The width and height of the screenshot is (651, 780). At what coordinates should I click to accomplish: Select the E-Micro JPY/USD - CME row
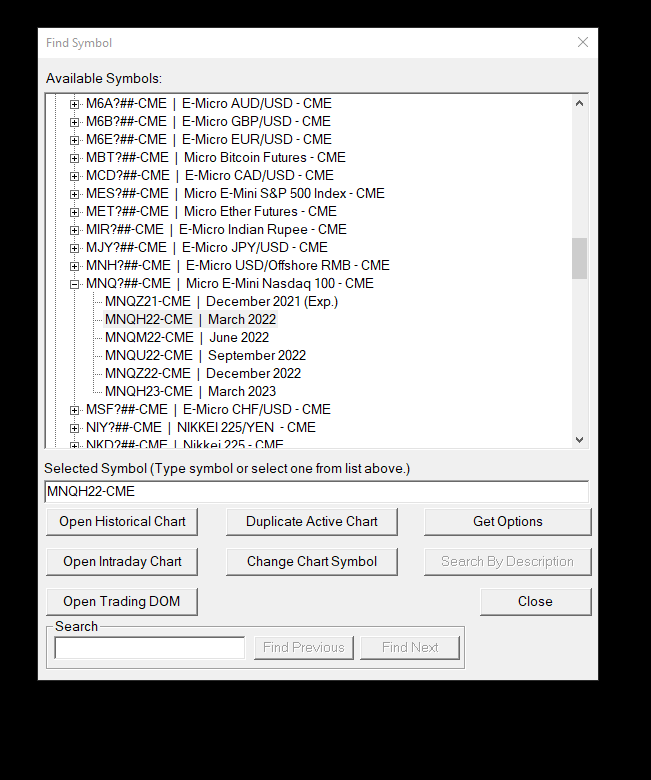click(x=207, y=247)
